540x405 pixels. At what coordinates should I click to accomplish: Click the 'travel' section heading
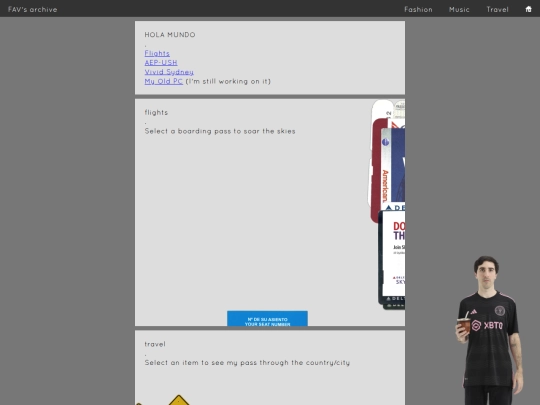[x=155, y=344]
